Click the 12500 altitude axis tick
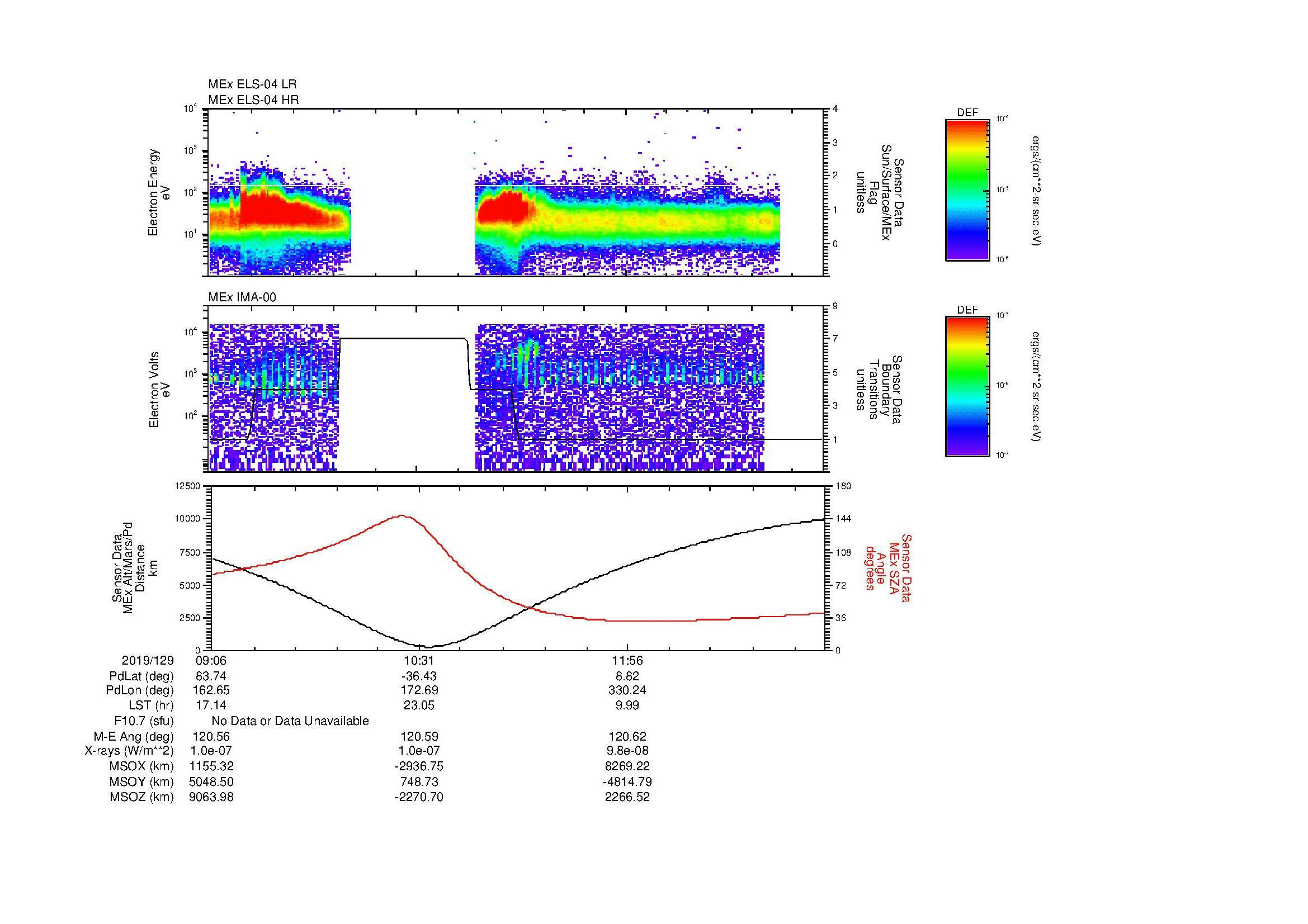The height and width of the screenshot is (924, 1308). [x=188, y=486]
